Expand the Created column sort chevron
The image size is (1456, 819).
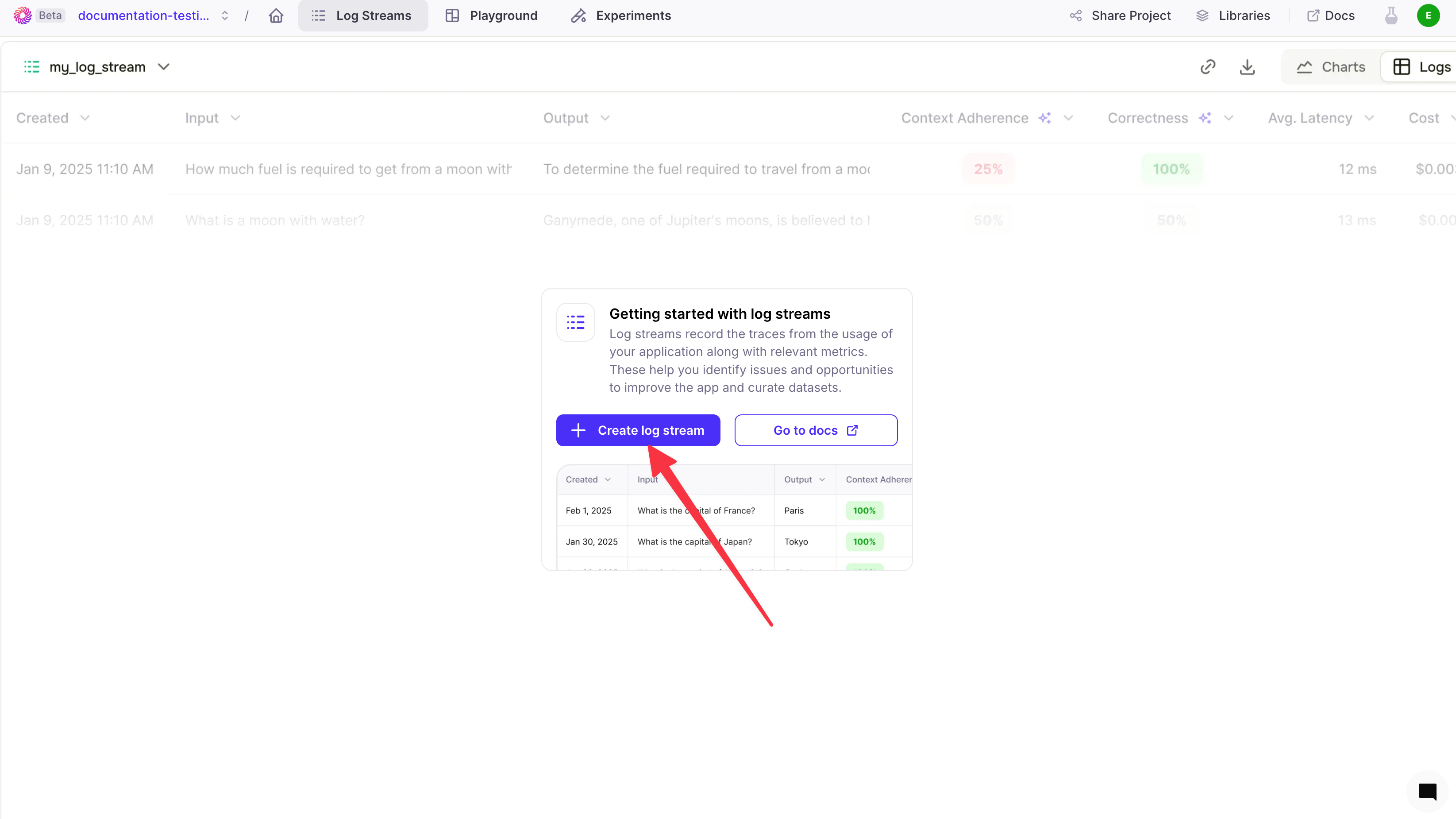[85, 118]
